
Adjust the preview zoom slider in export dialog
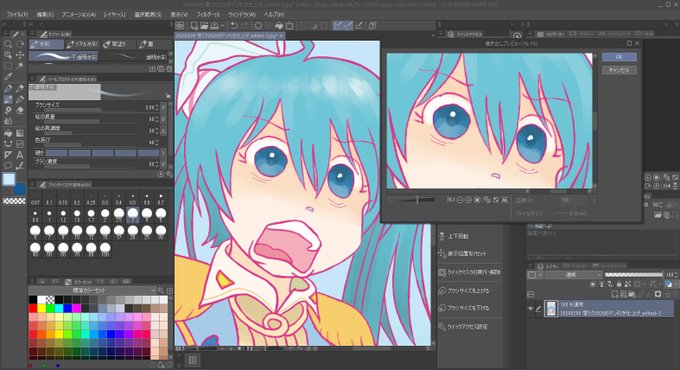tap(411, 200)
